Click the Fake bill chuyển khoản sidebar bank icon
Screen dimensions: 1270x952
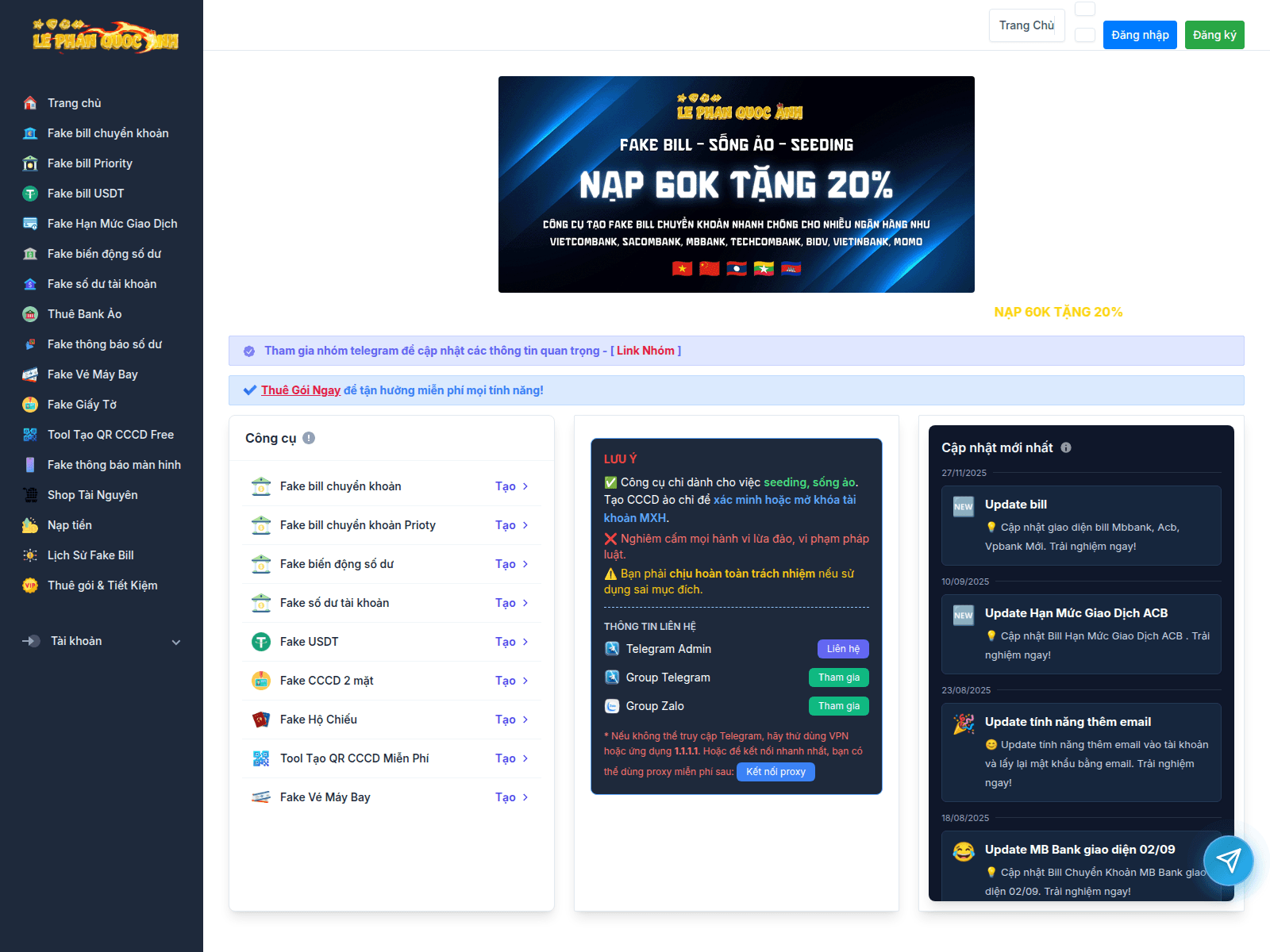point(30,133)
